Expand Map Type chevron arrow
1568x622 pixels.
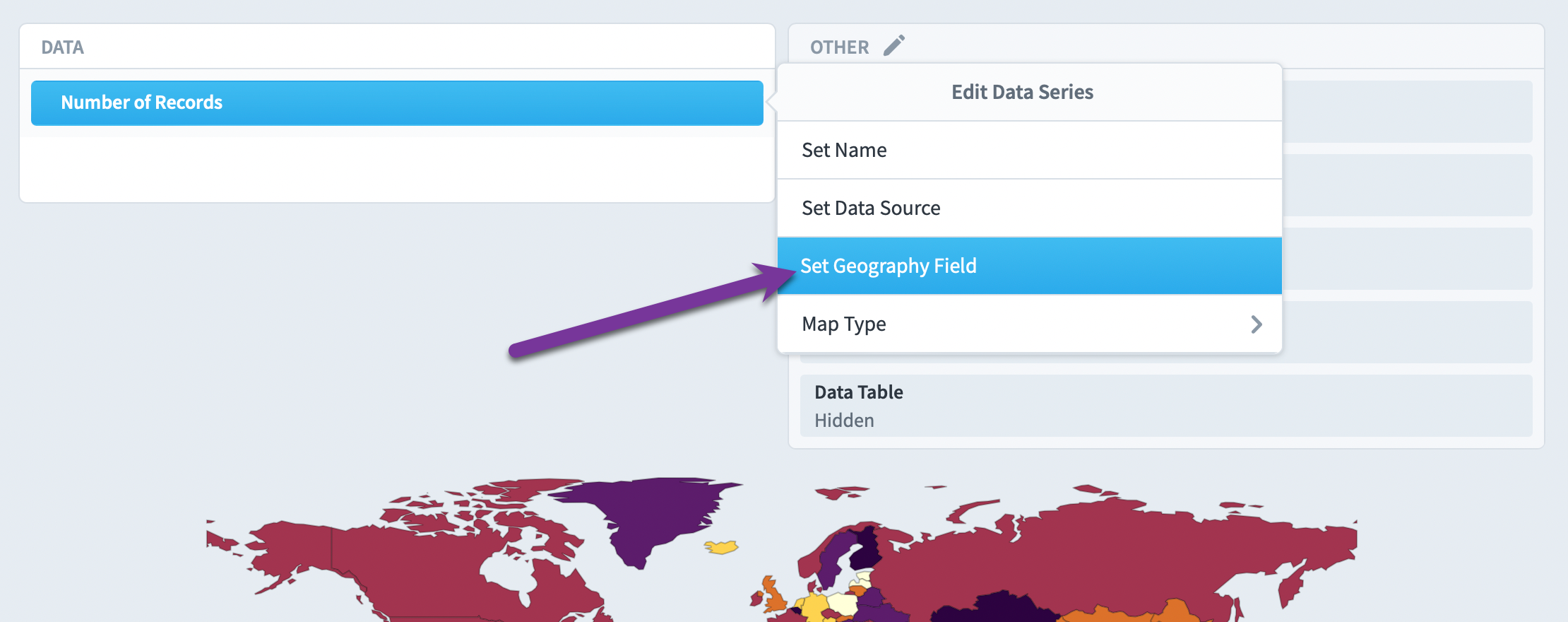pos(1257,324)
